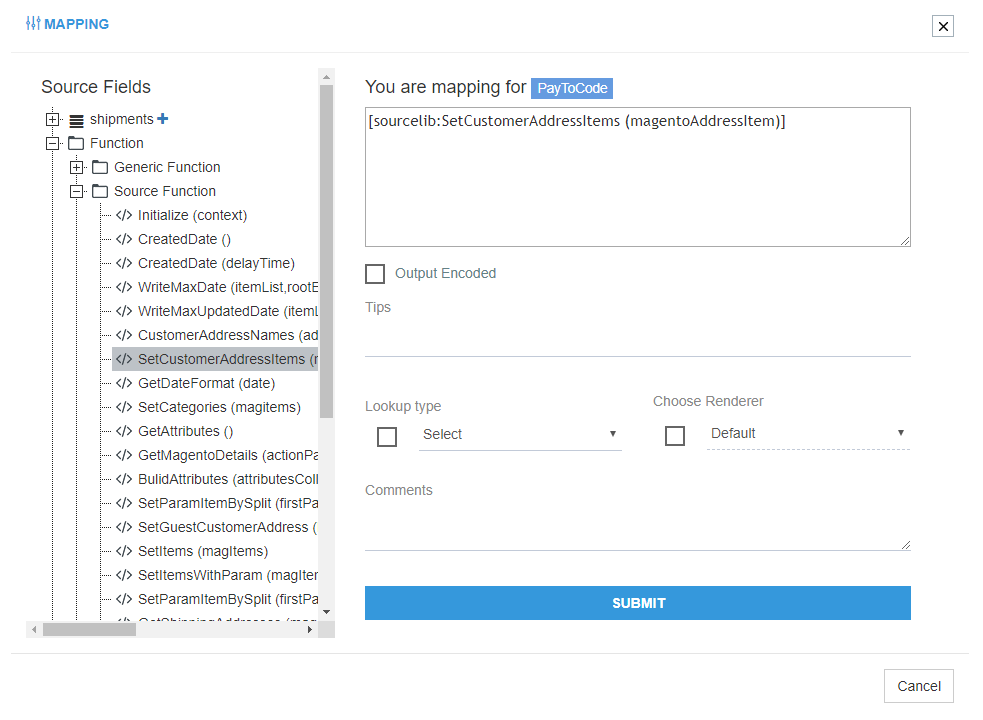Enable the Output Encoded checkbox
This screenshot has height=720, width=983.
click(375, 274)
